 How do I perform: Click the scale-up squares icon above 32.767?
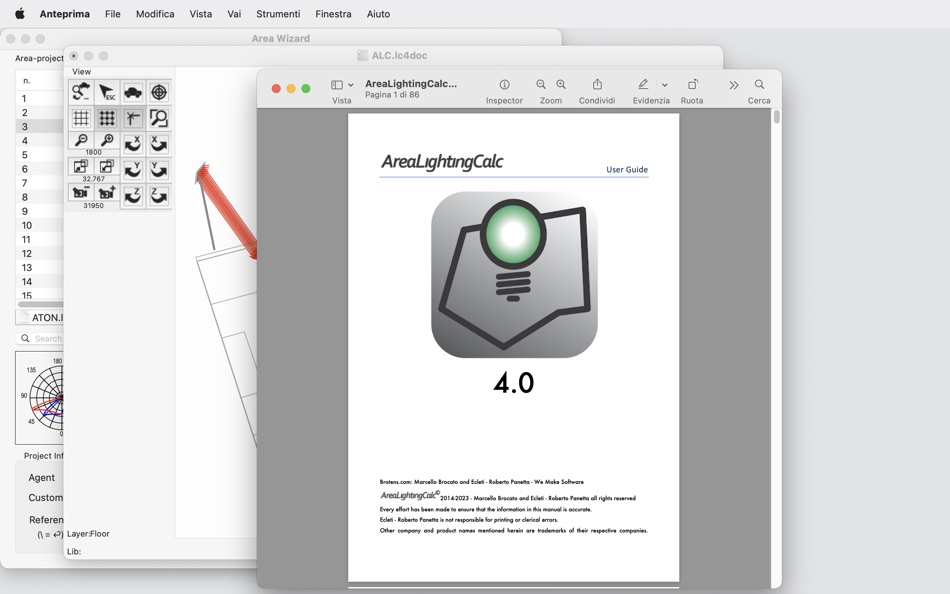(x=107, y=167)
